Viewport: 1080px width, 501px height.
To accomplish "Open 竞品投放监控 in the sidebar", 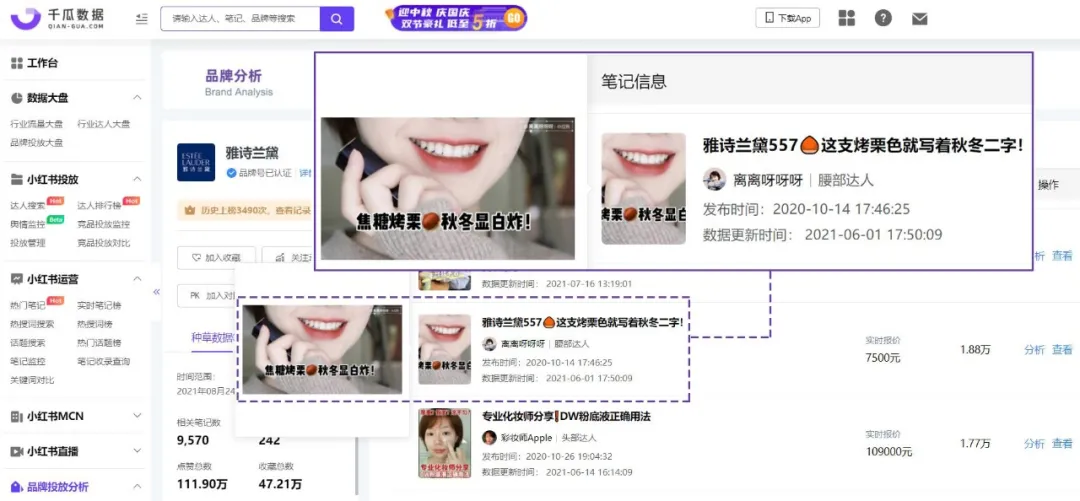I will 103,224.
